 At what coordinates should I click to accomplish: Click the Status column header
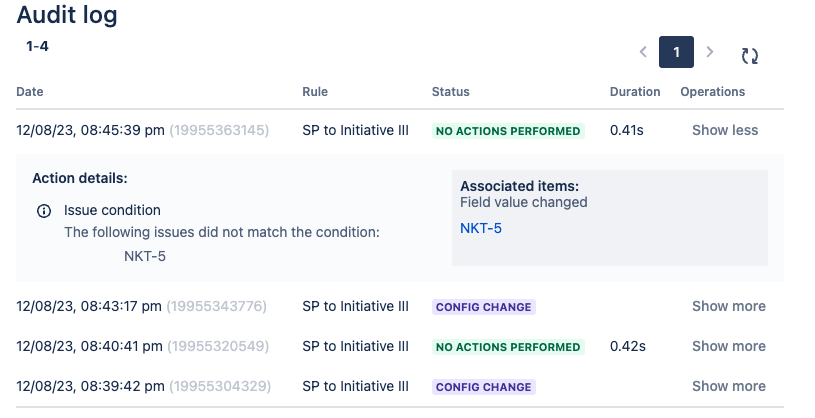pyautogui.click(x=450, y=92)
